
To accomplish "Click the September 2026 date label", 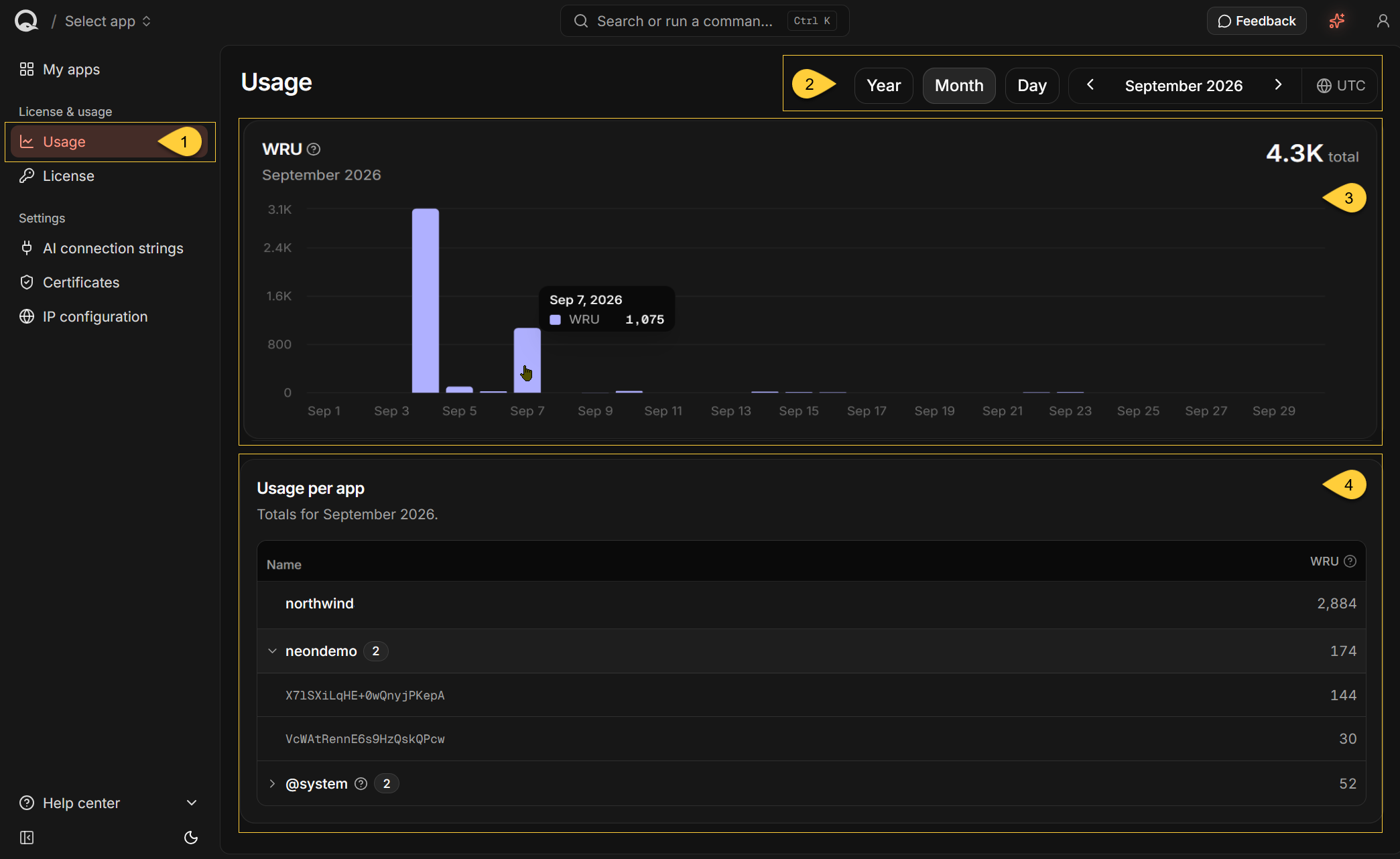I will [1184, 86].
